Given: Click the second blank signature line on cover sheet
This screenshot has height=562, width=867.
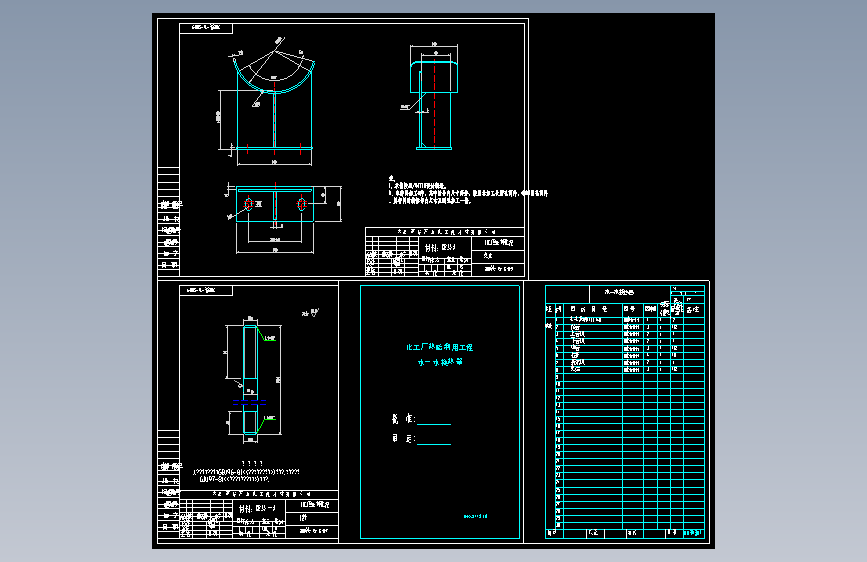Looking at the screenshot, I should (434, 444).
